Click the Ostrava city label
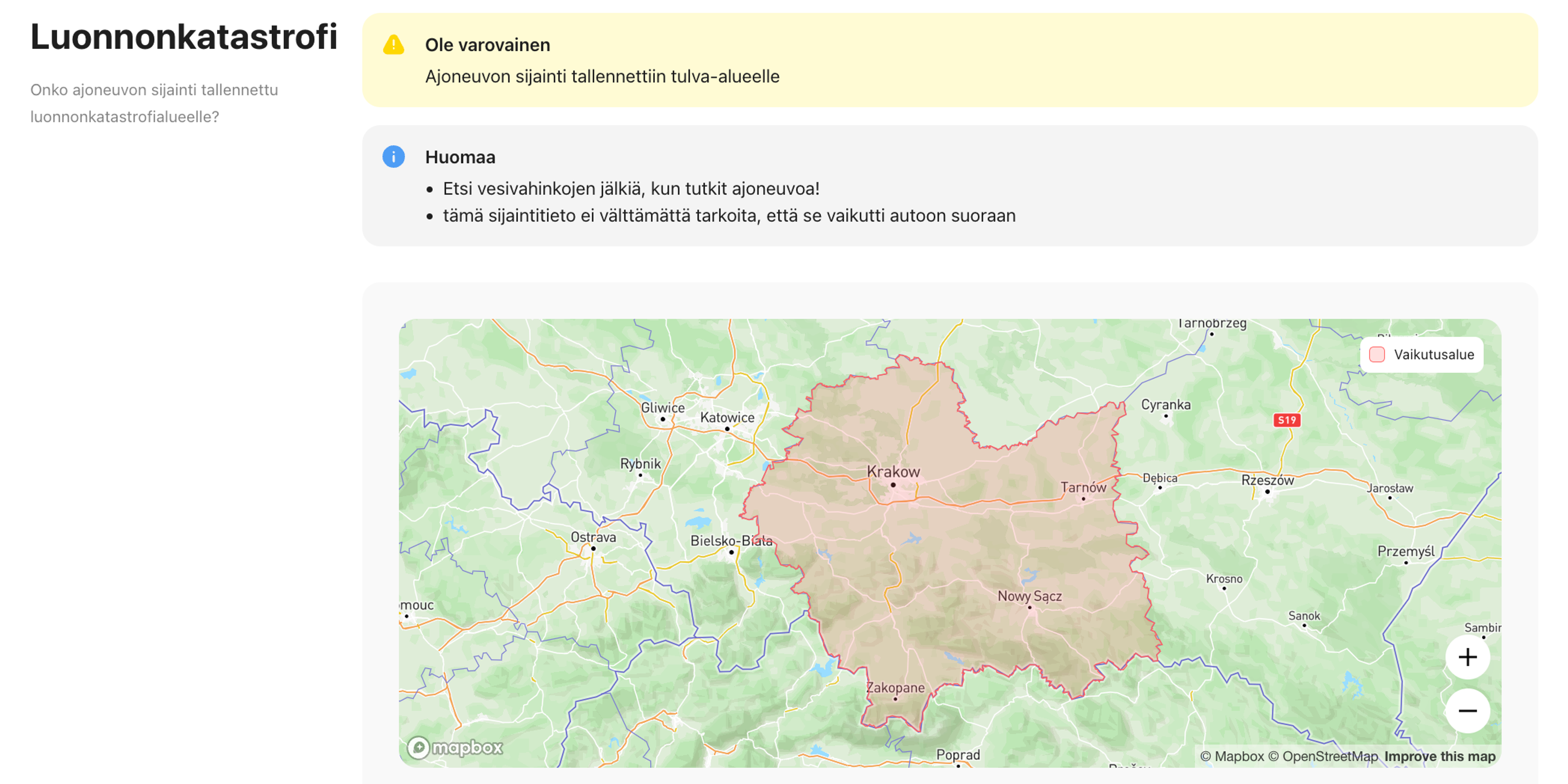 pos(593,537)
